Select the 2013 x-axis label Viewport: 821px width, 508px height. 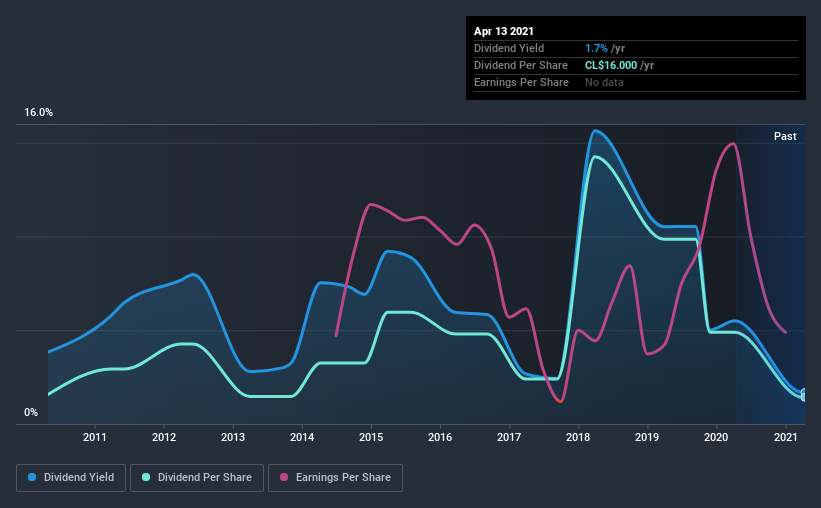pos(233,437)
